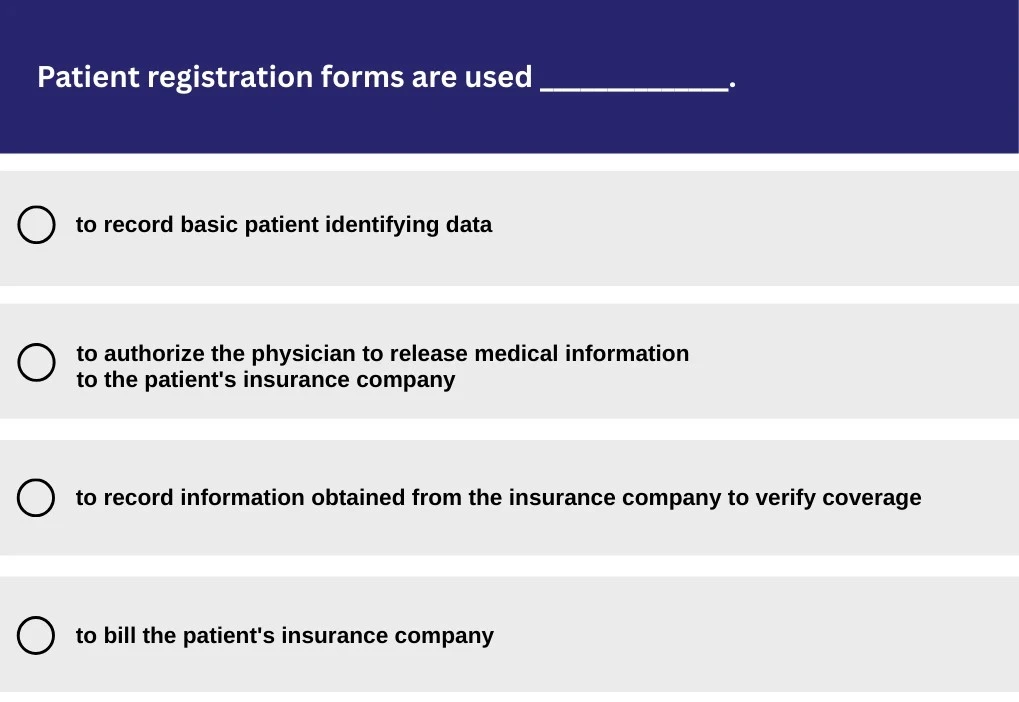Click the line "to the patient's insurance company" in option two
The height and width of the screenshot is (702, 1019).
tap(266, 380)
